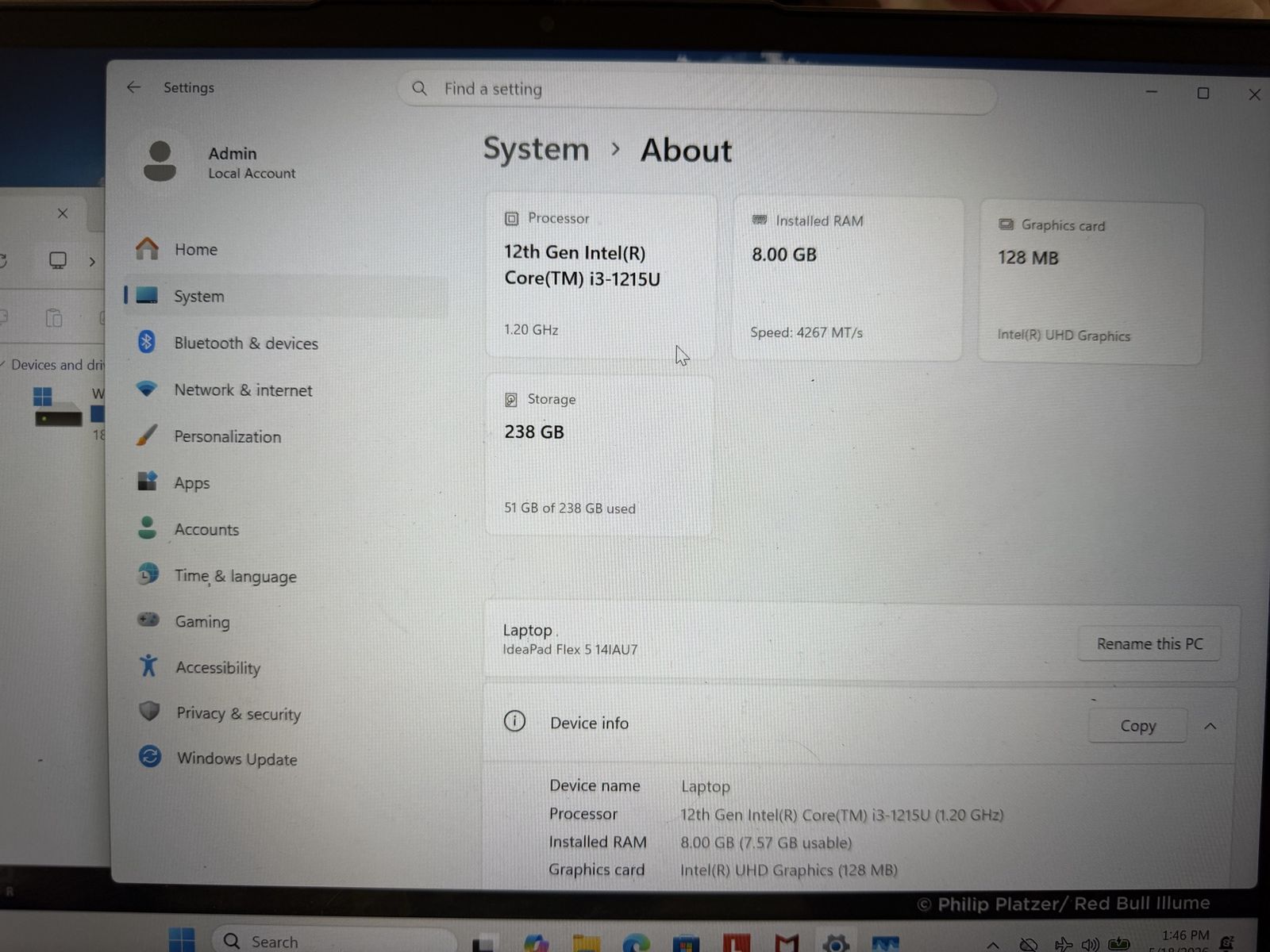The image size is (1270, 952).
Task: Click the Device name value Laptop
Action: 706,786
